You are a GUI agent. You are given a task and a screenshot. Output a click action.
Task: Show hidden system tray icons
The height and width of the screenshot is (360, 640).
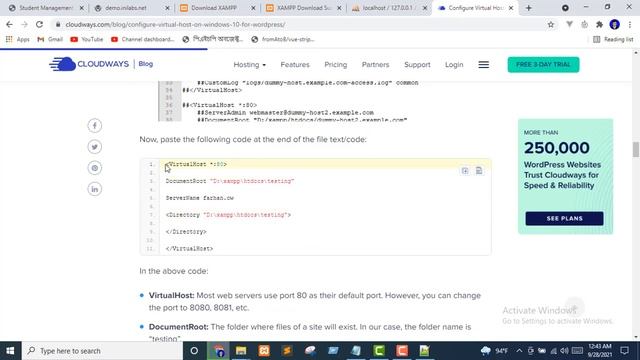click(519, 351)
